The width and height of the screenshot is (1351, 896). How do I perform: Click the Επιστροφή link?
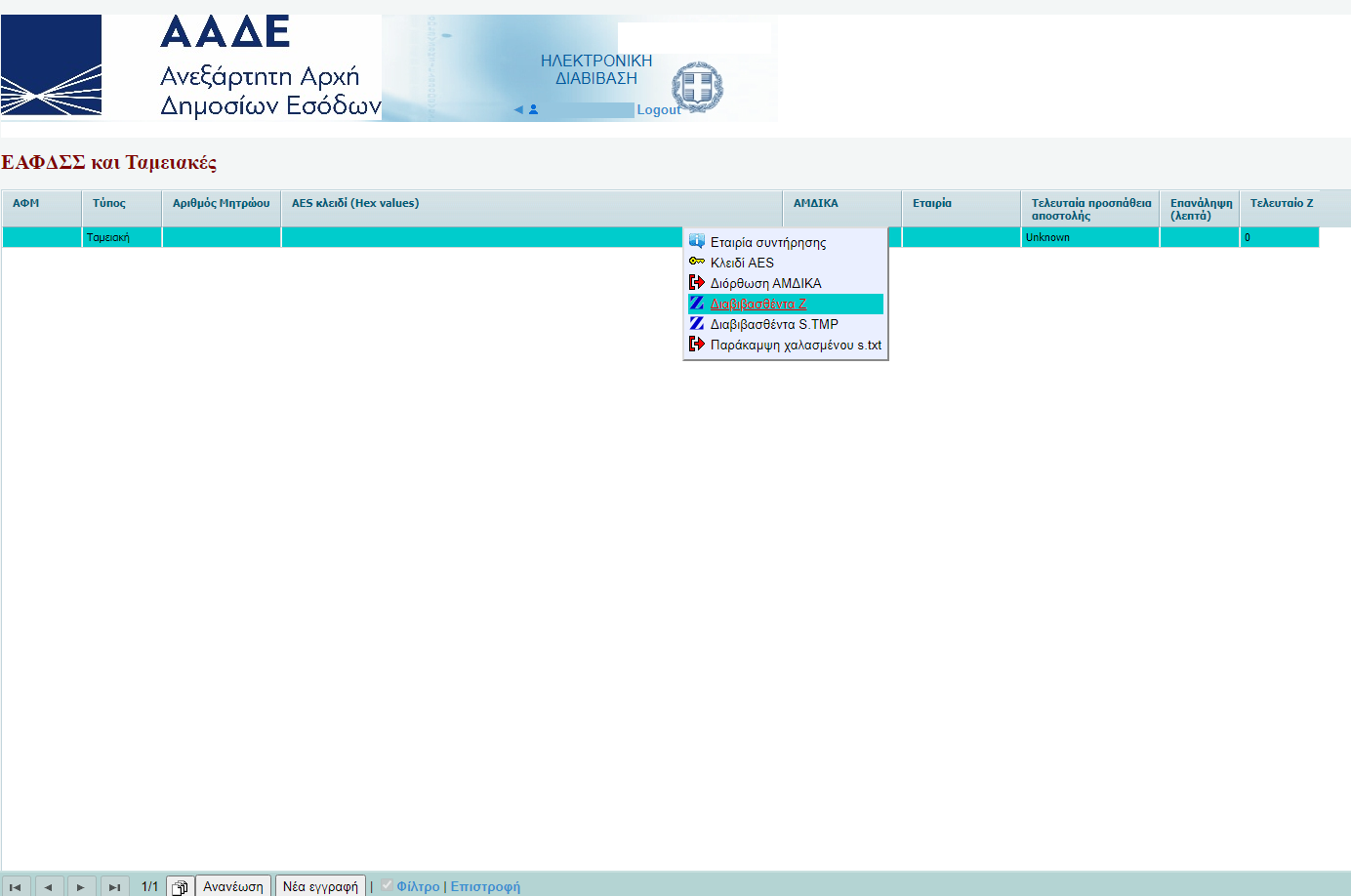[x=485, y=886]
